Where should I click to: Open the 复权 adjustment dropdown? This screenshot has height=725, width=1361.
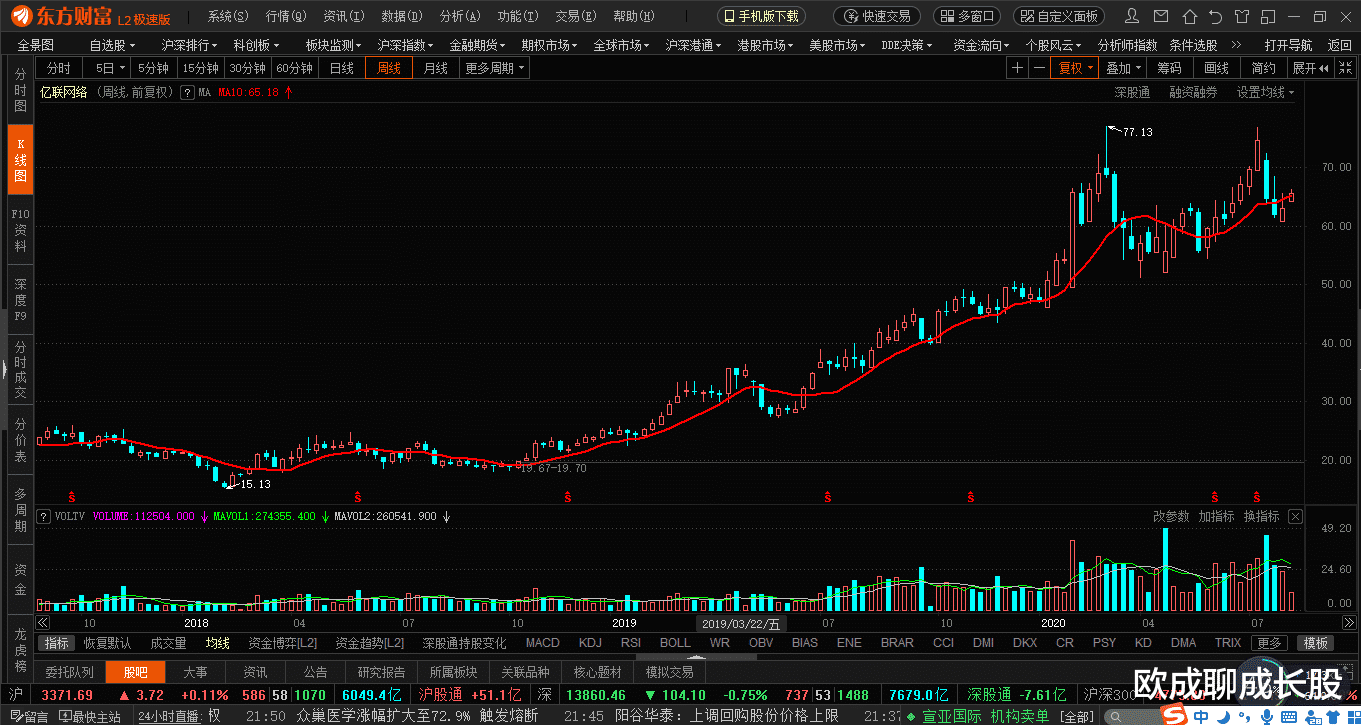click(1076, 68)
